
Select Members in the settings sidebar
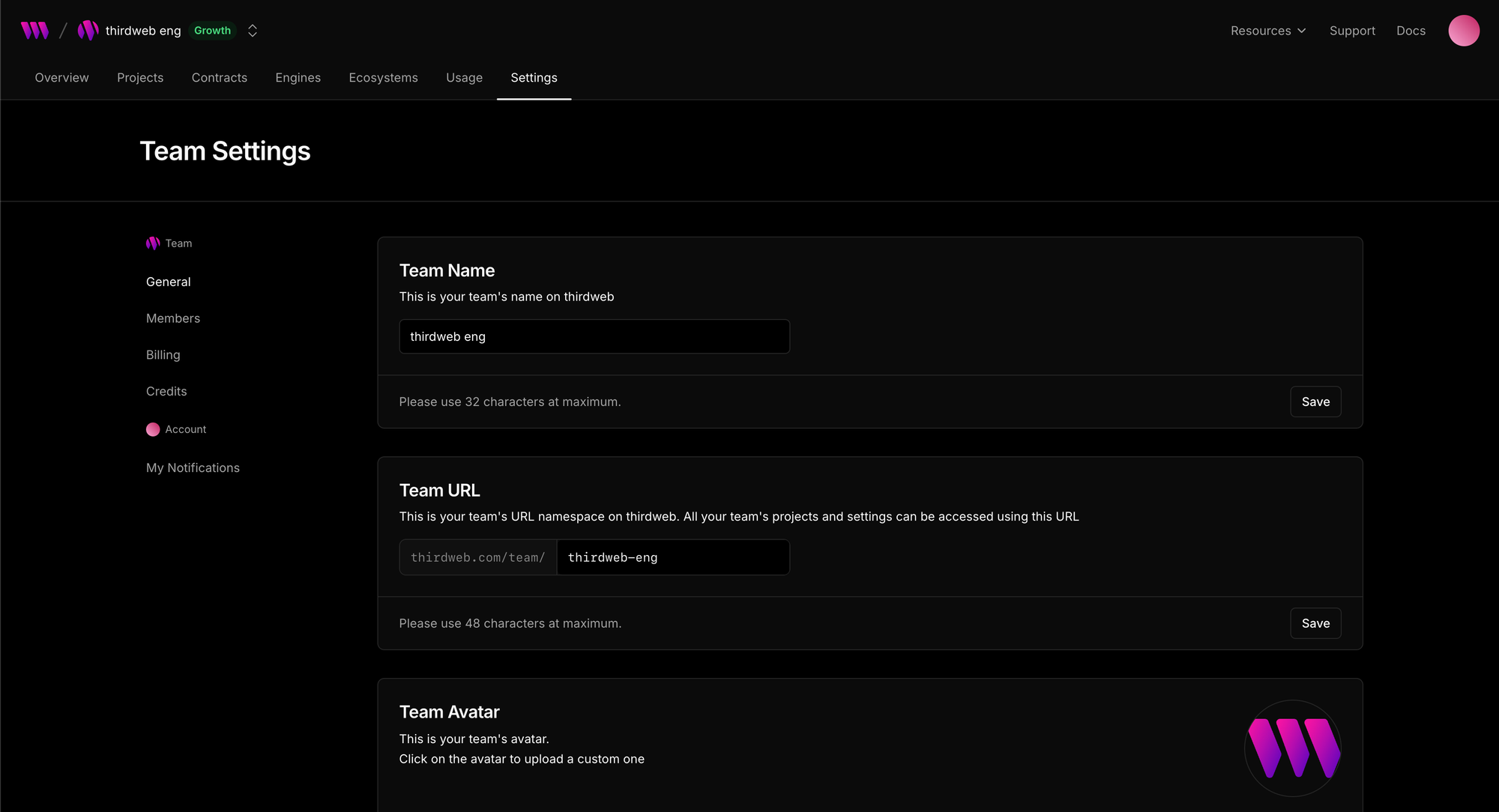point(173,318)
